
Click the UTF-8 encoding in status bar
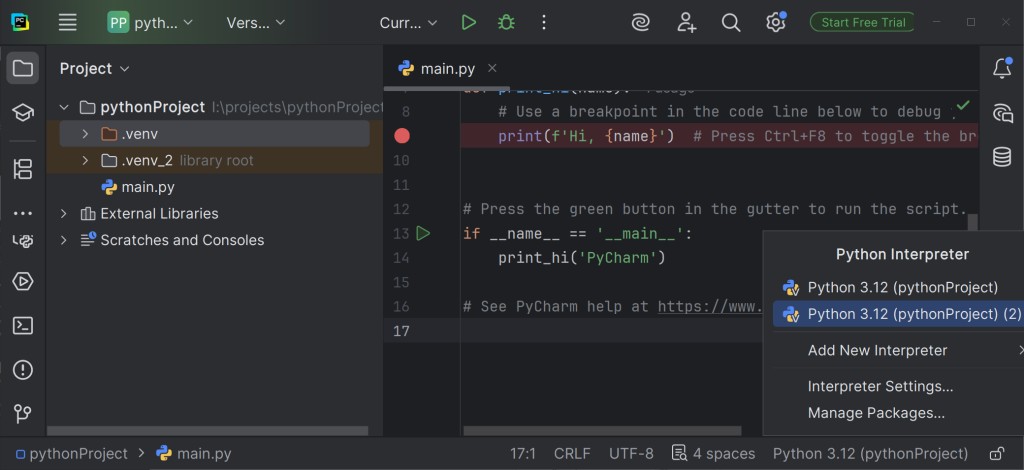pos(631,453)
